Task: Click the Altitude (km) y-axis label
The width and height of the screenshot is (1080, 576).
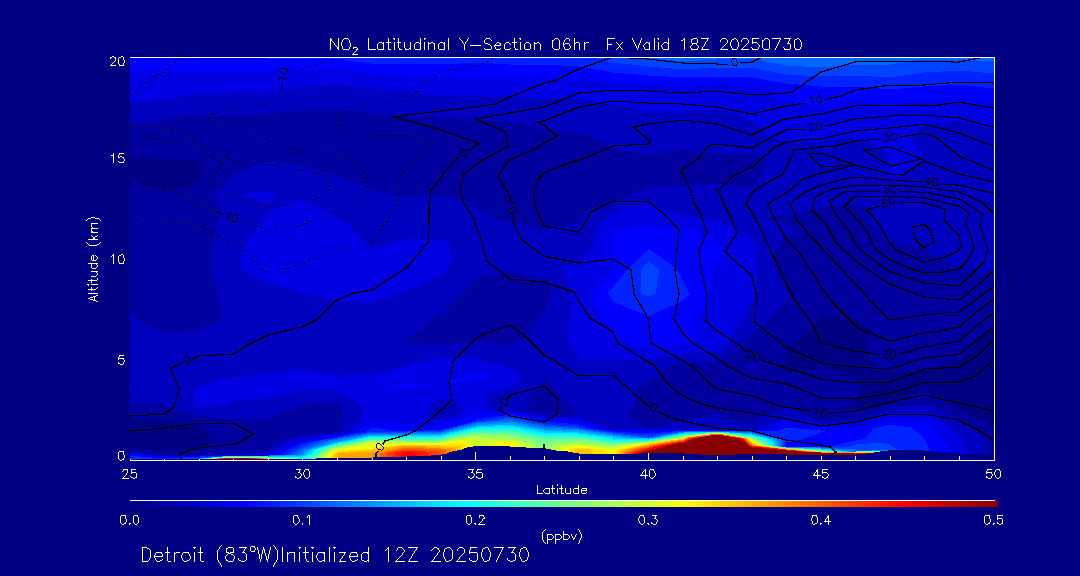Action: coord(93,258)
